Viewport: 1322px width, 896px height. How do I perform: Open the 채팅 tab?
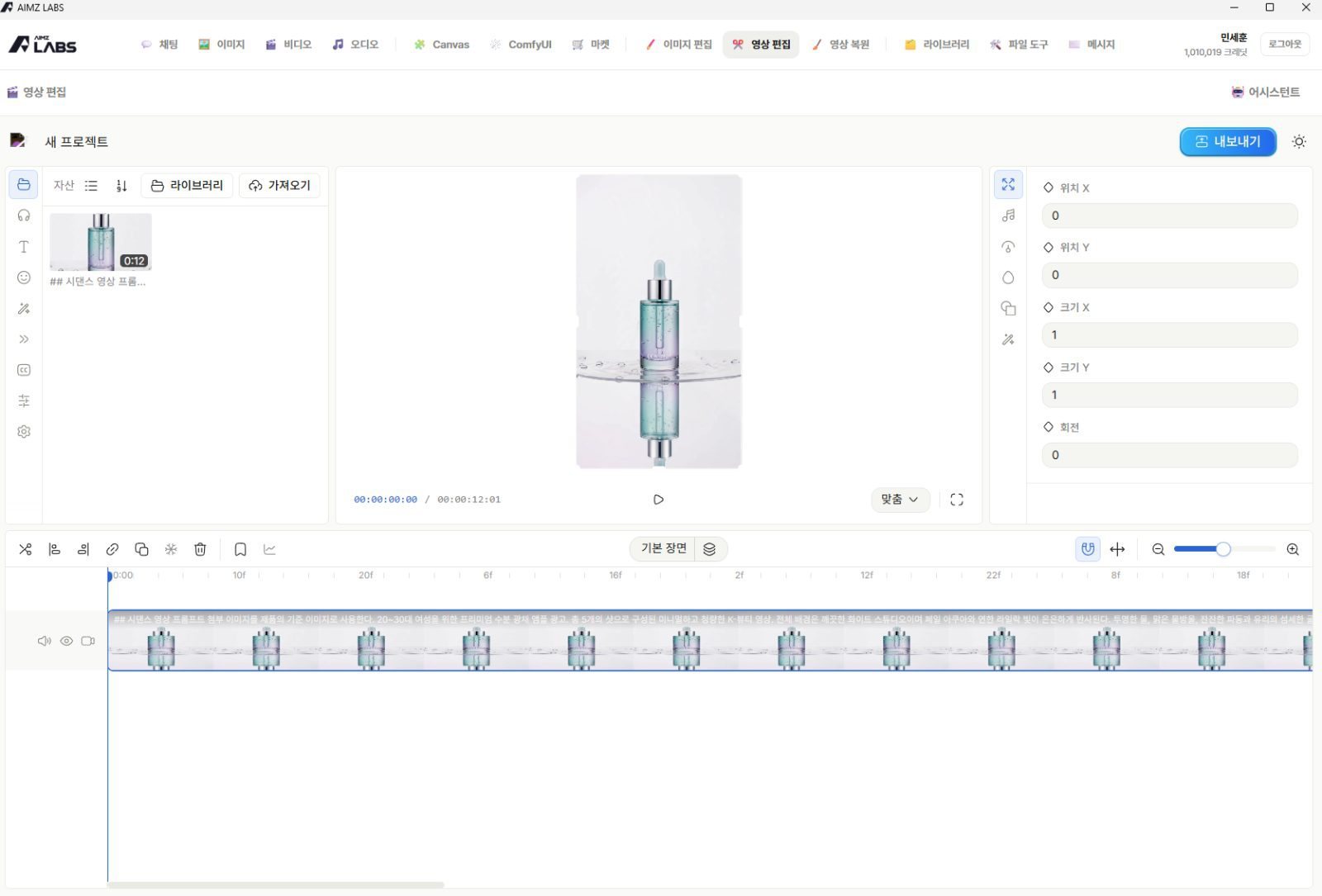(x=159, y=45)
